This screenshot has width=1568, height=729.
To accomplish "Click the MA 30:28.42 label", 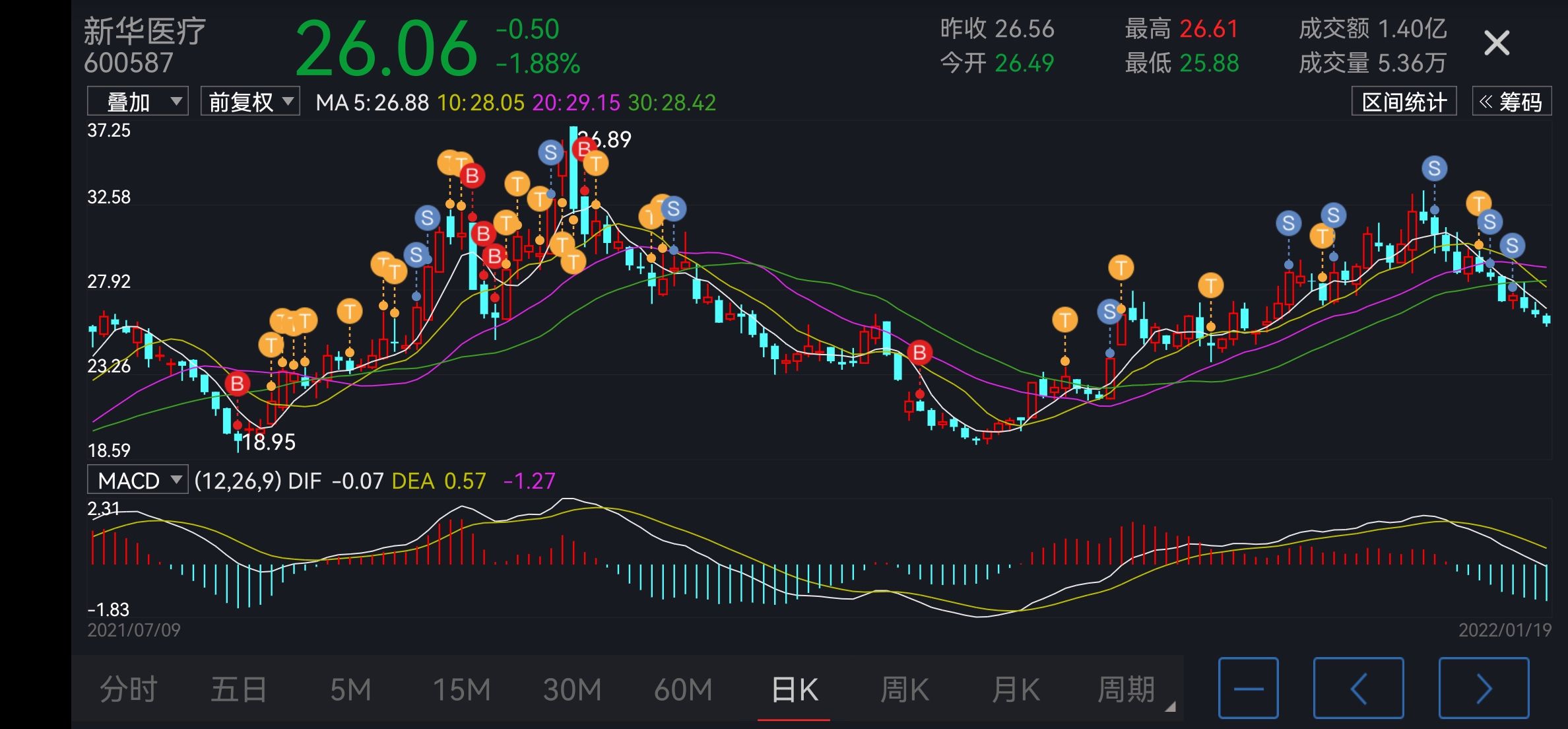I will [x=672, y=102].
